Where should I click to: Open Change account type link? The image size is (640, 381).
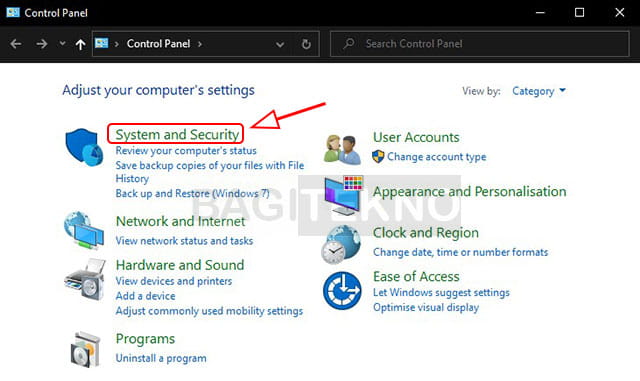tap(436, 157)
